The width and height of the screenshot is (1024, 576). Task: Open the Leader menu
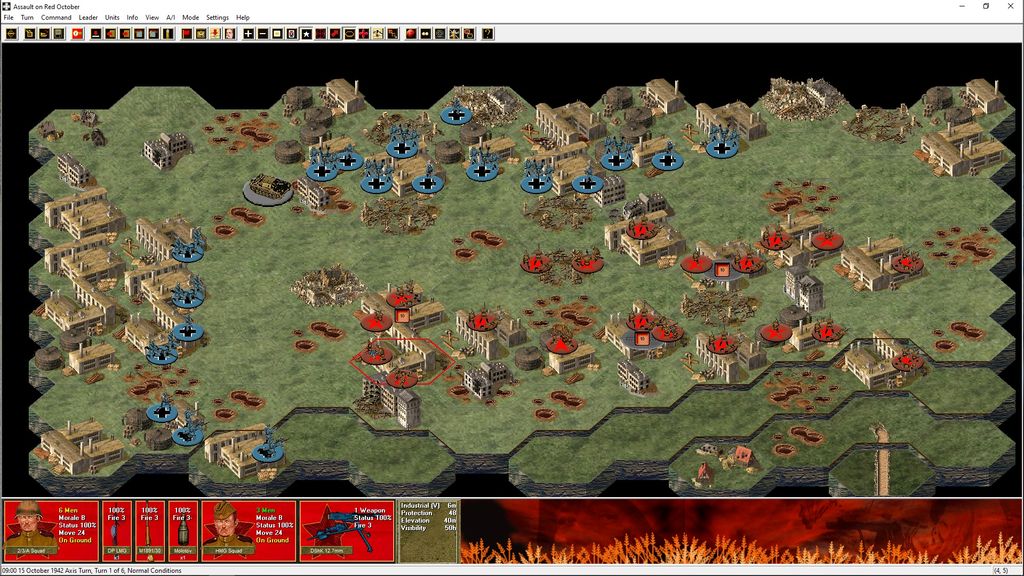point(88,18)
